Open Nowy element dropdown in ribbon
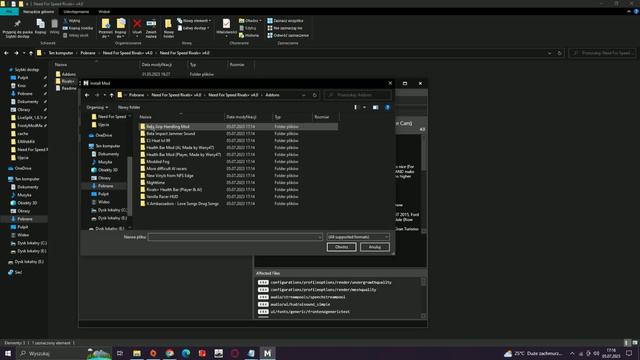 [x=194, y=21]
